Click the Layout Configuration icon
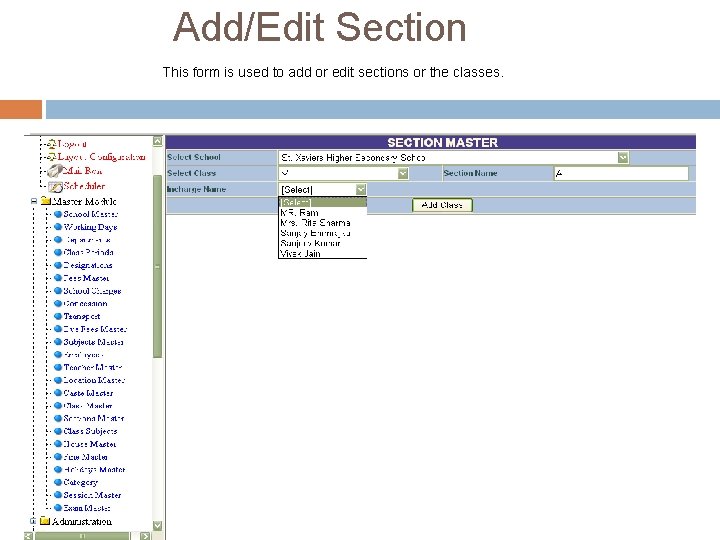 tap(52, 157)
